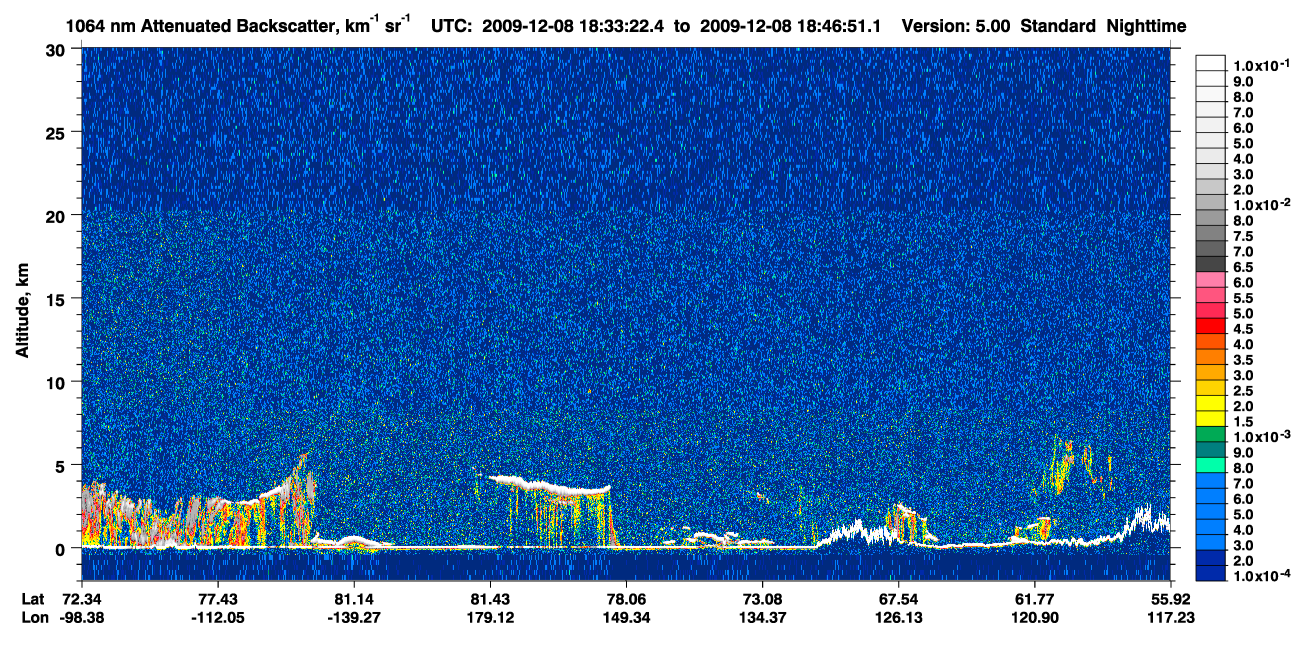1300x667 pixels.
Task: Click the longitude value '120.90'
Action: coord(1034,617)
